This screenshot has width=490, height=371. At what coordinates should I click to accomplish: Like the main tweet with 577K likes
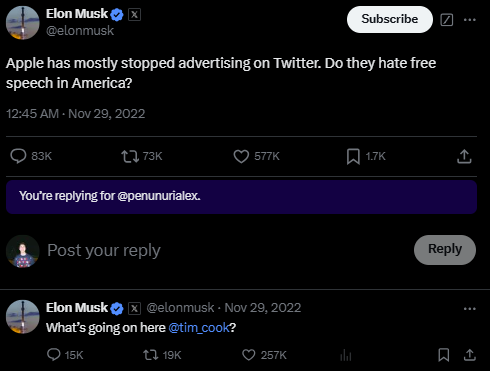click(241, 156)
